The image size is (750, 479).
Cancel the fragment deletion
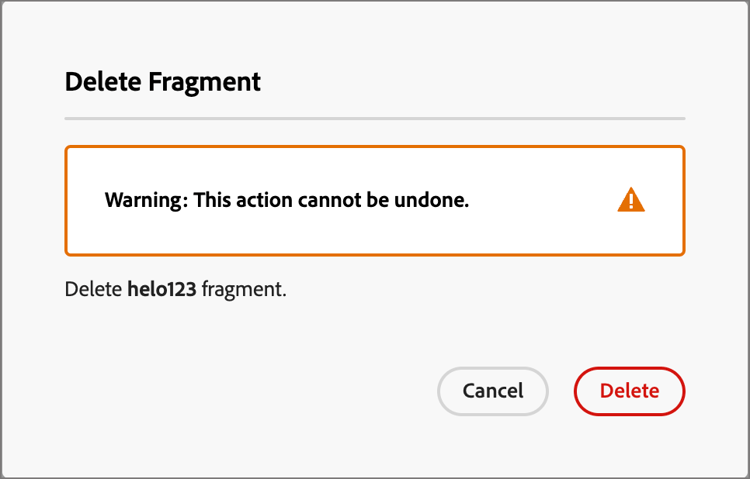click(492, 391)
